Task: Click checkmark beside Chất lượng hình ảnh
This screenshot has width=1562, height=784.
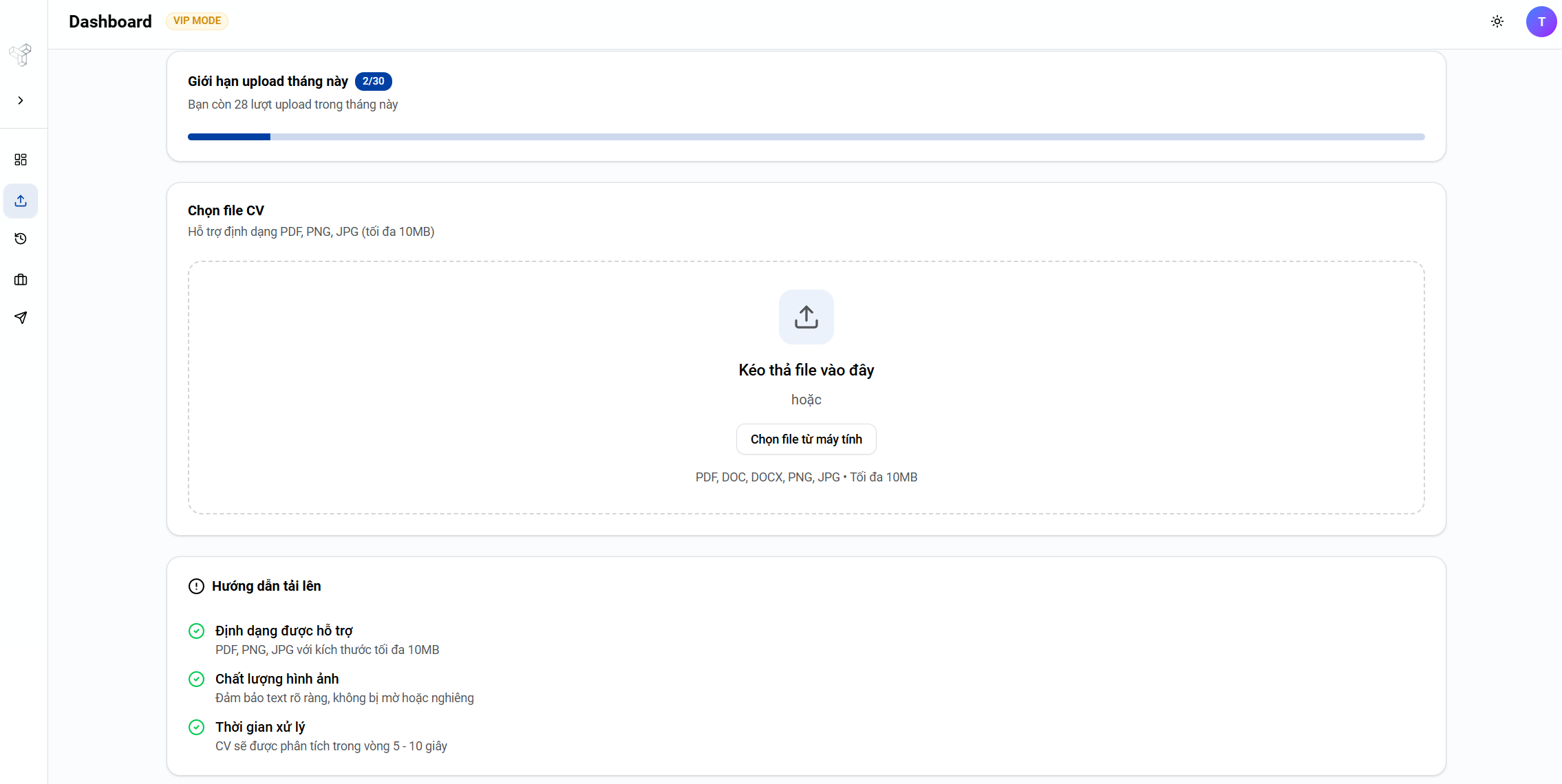Action: [196, 679]
